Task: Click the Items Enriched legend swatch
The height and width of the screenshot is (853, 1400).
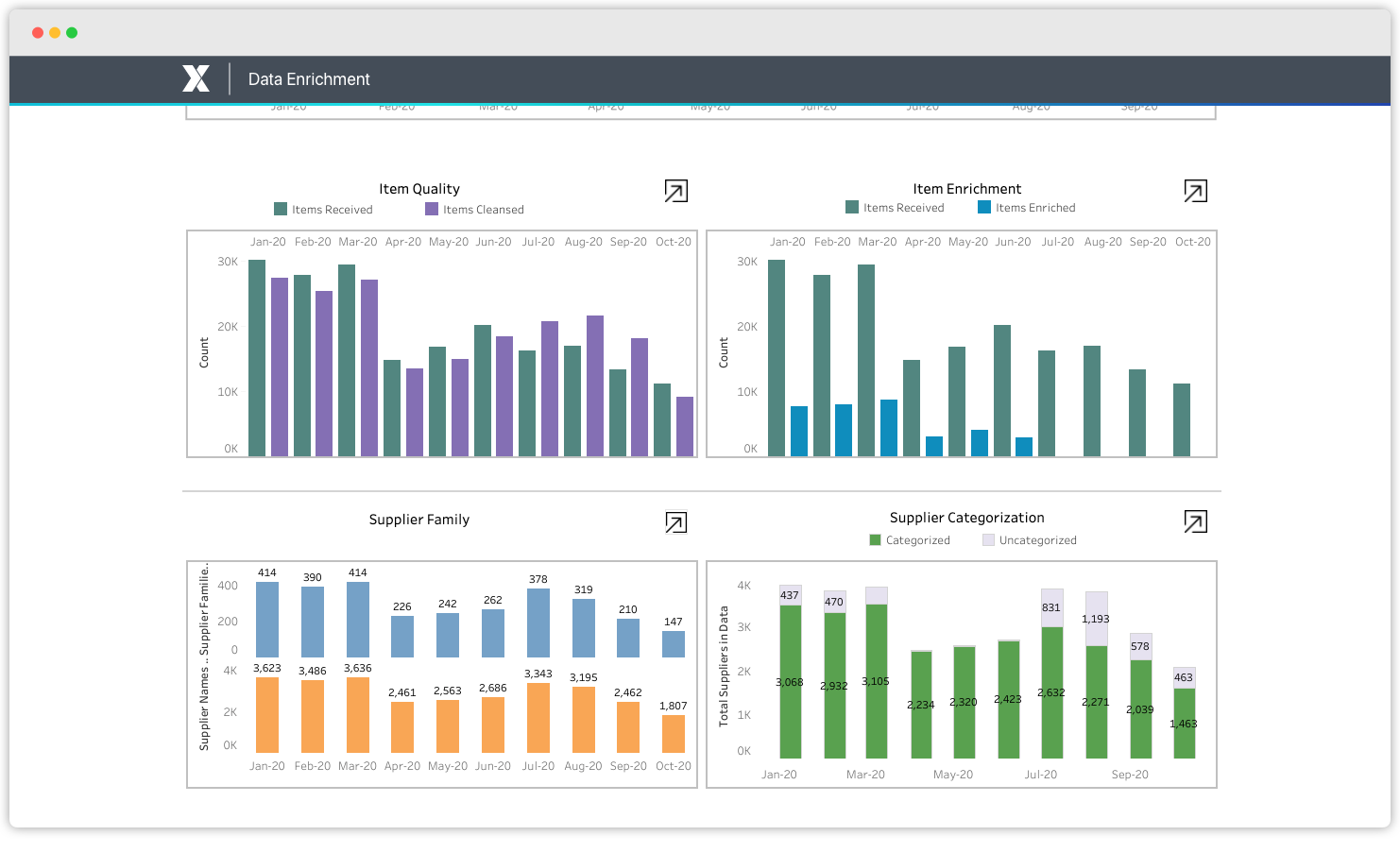Action: [x=984, y=207]
